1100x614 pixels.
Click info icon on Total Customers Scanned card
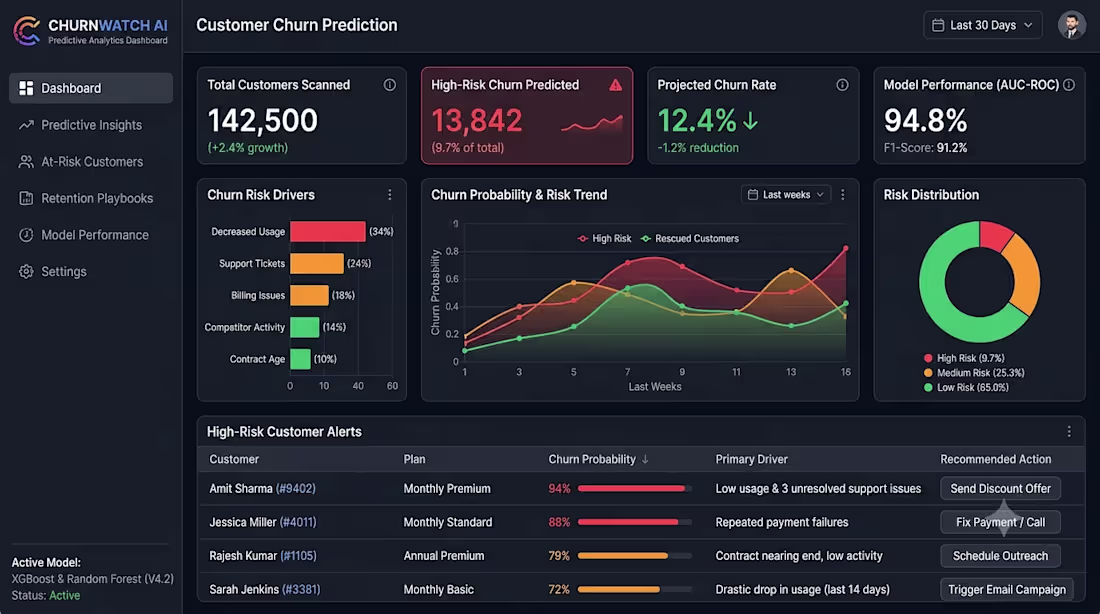[389, 85]
